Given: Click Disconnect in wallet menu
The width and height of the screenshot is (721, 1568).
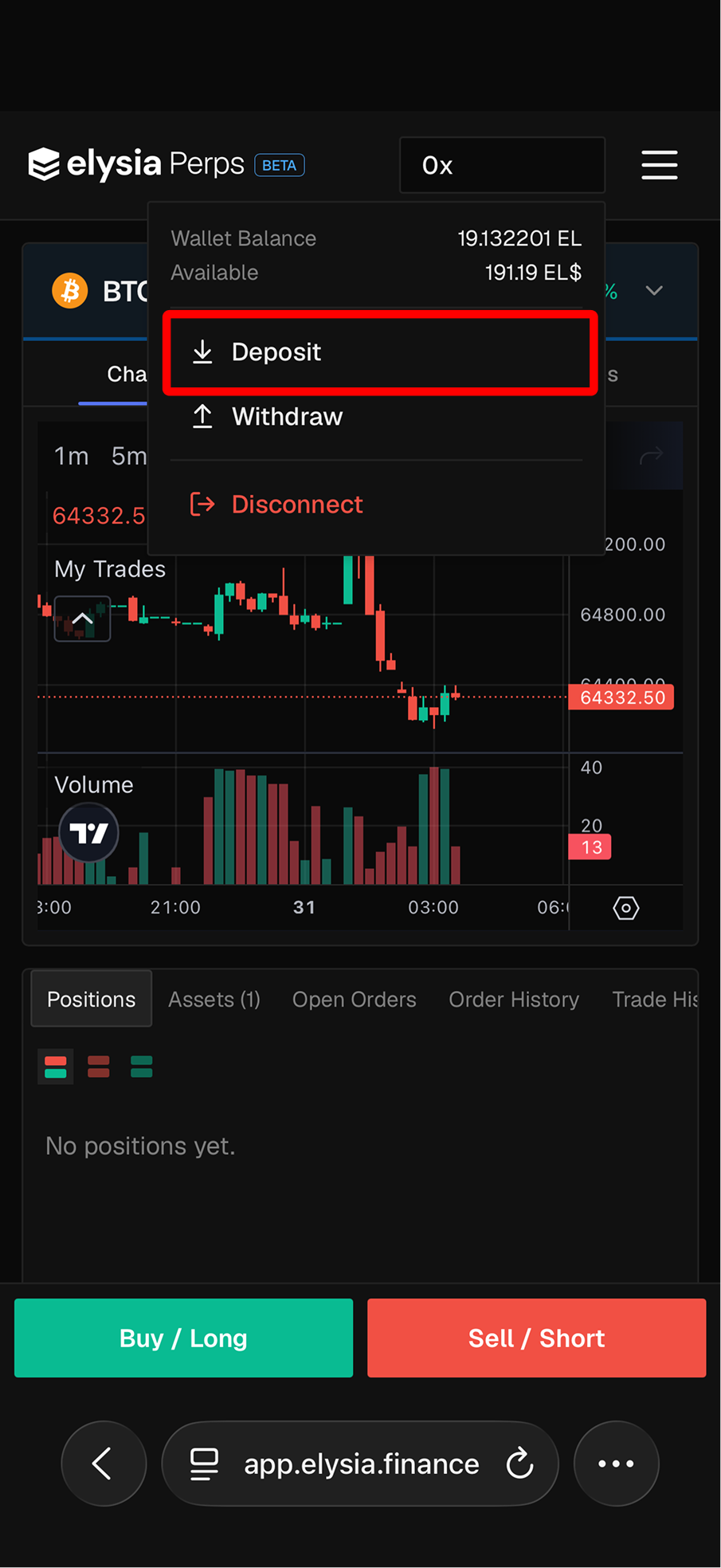Looking at the screenshot, I should [x=376, y=505].
